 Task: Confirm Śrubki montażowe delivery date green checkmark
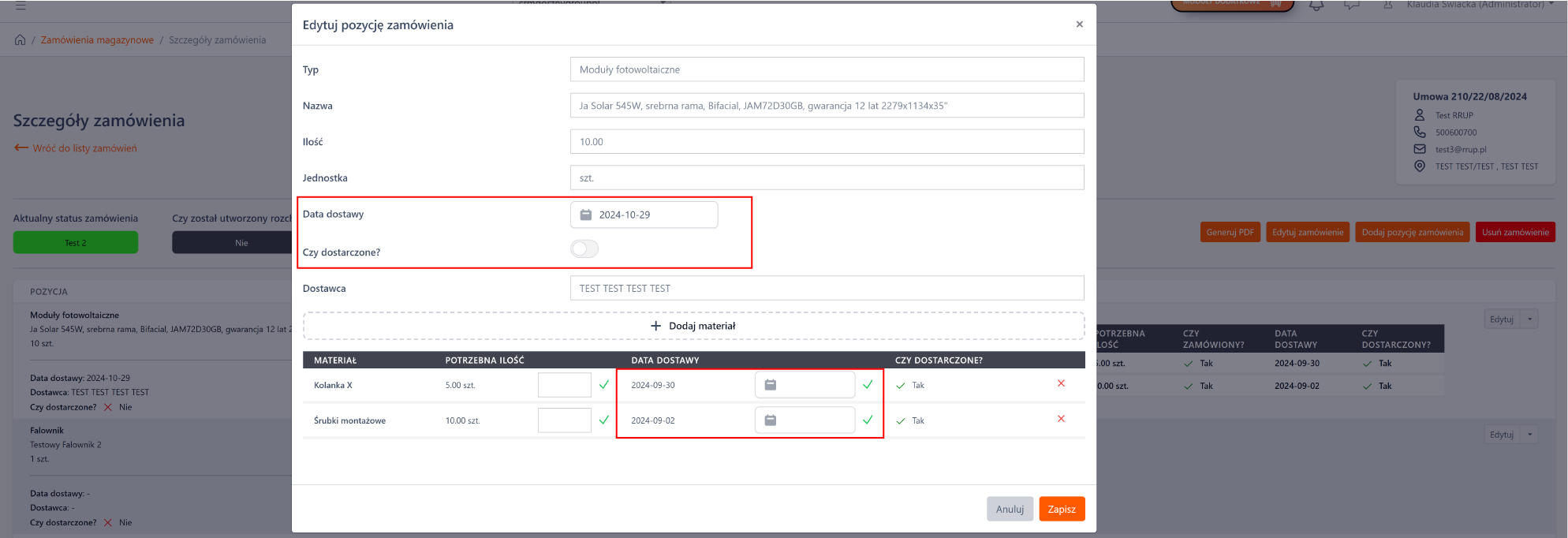click(x=868, y=420)
